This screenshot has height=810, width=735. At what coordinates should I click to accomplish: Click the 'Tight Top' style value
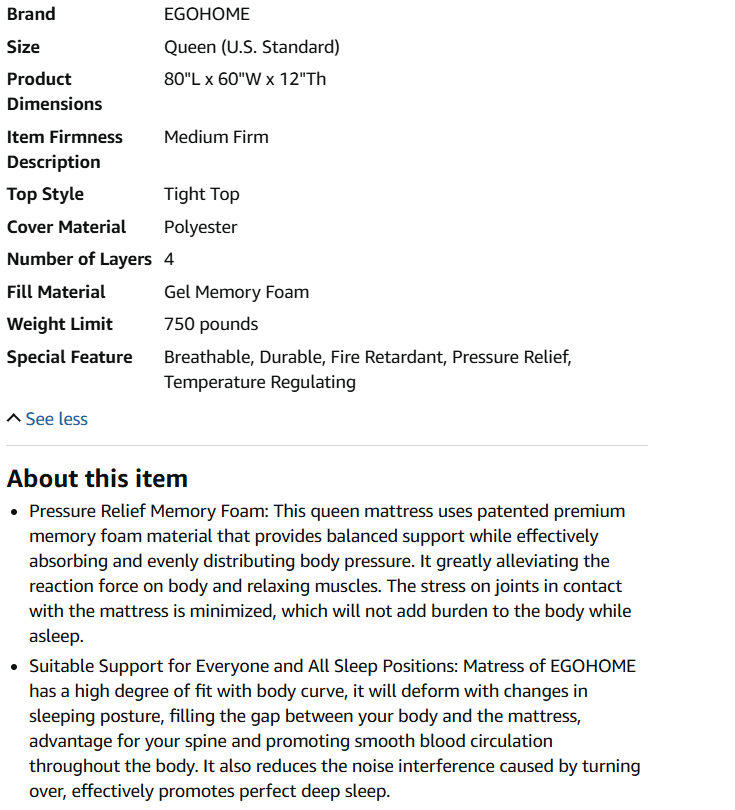pyautogui.click(x=201, y=194)
